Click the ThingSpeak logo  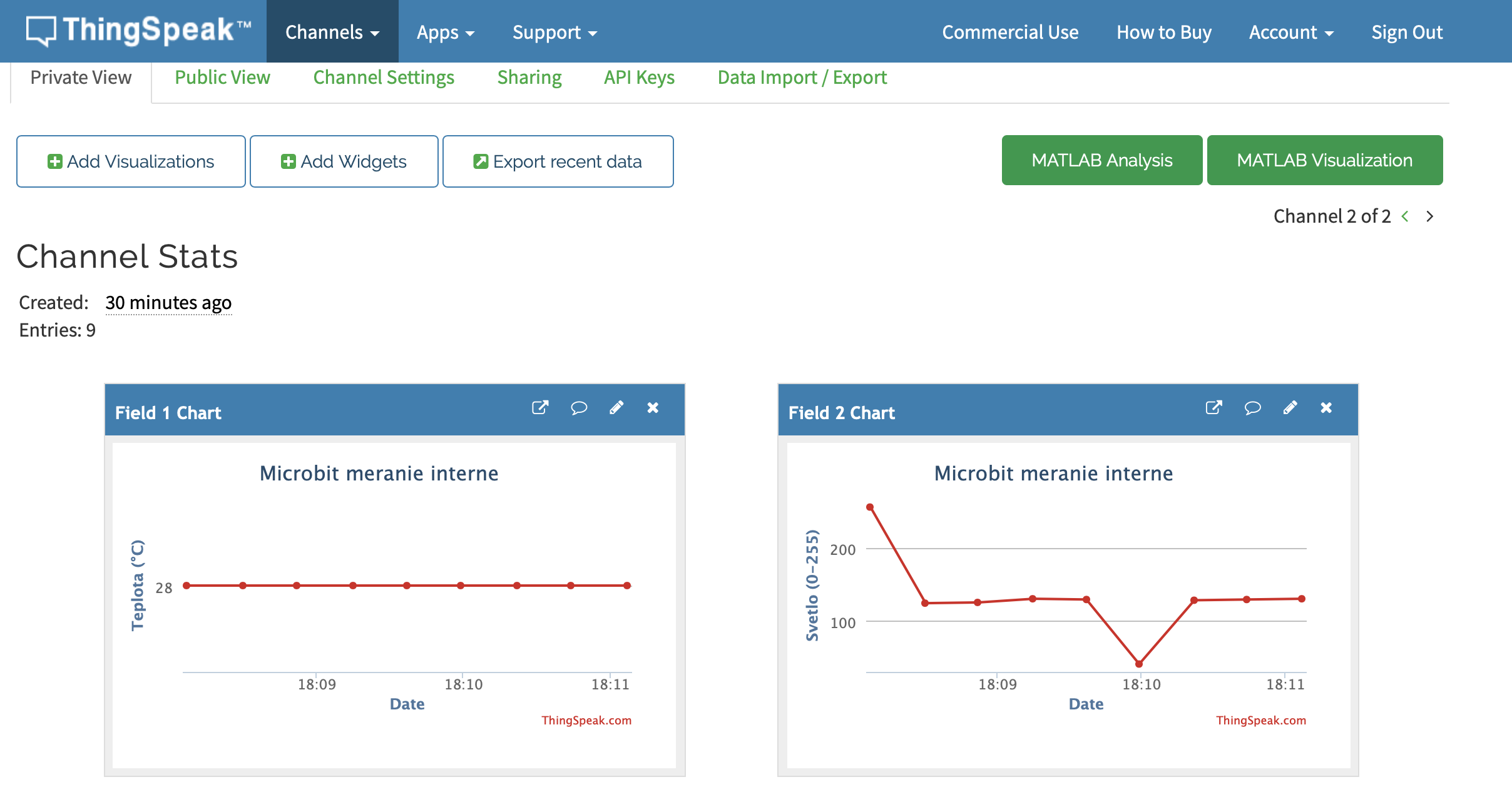[139, 31]
